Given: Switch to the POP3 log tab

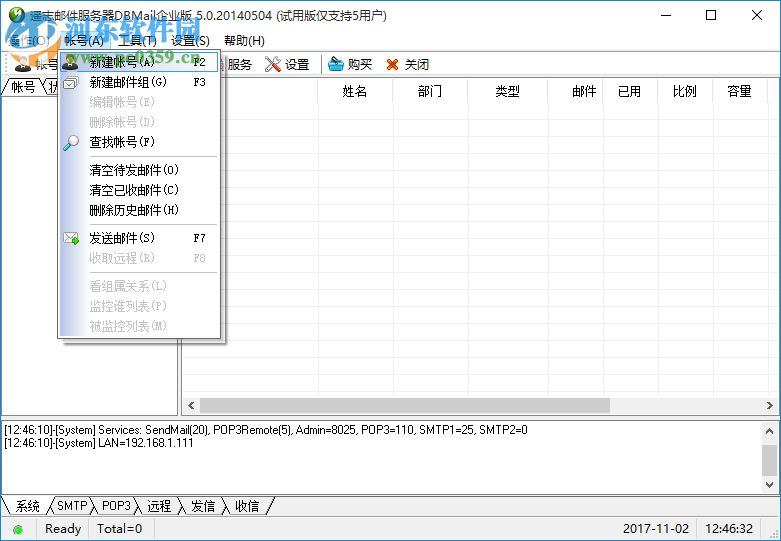Looking at the screenshot, I should [x=116, y=506].
